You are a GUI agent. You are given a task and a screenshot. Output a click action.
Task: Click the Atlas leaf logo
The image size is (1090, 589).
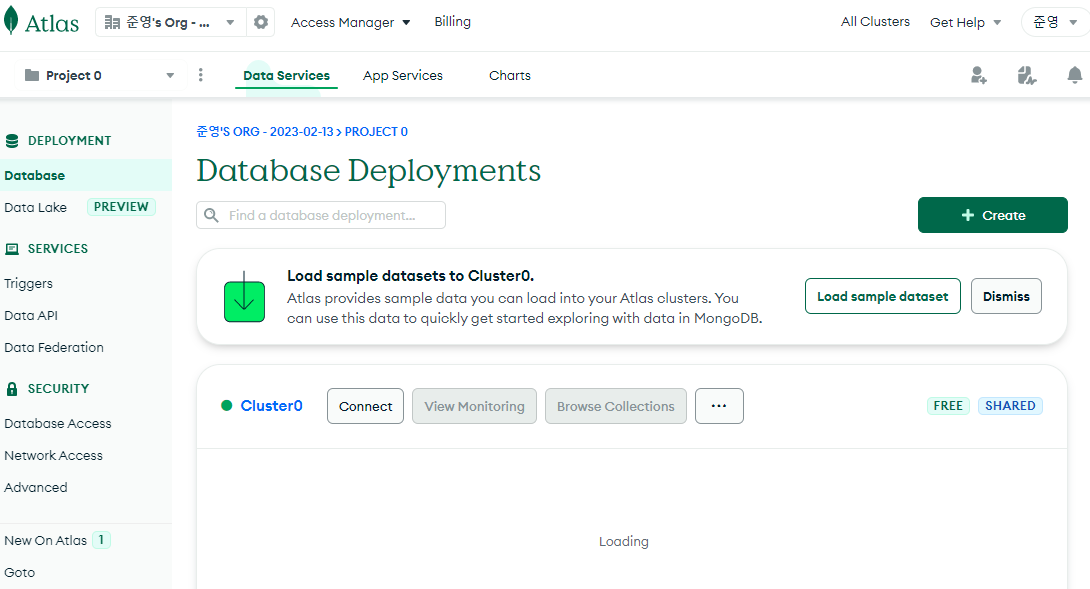10,21
